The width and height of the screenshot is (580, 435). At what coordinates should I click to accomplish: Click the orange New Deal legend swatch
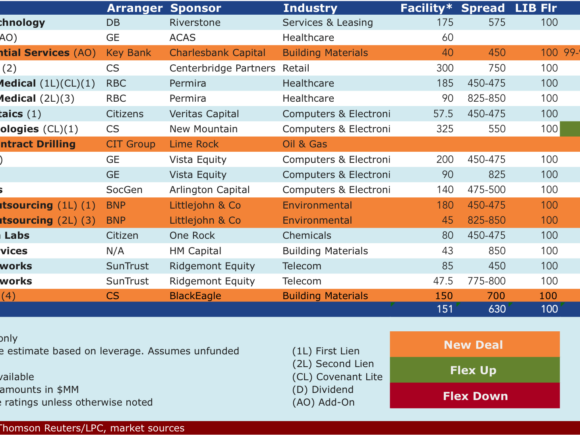pyautogui.click(x=475, y=344)
